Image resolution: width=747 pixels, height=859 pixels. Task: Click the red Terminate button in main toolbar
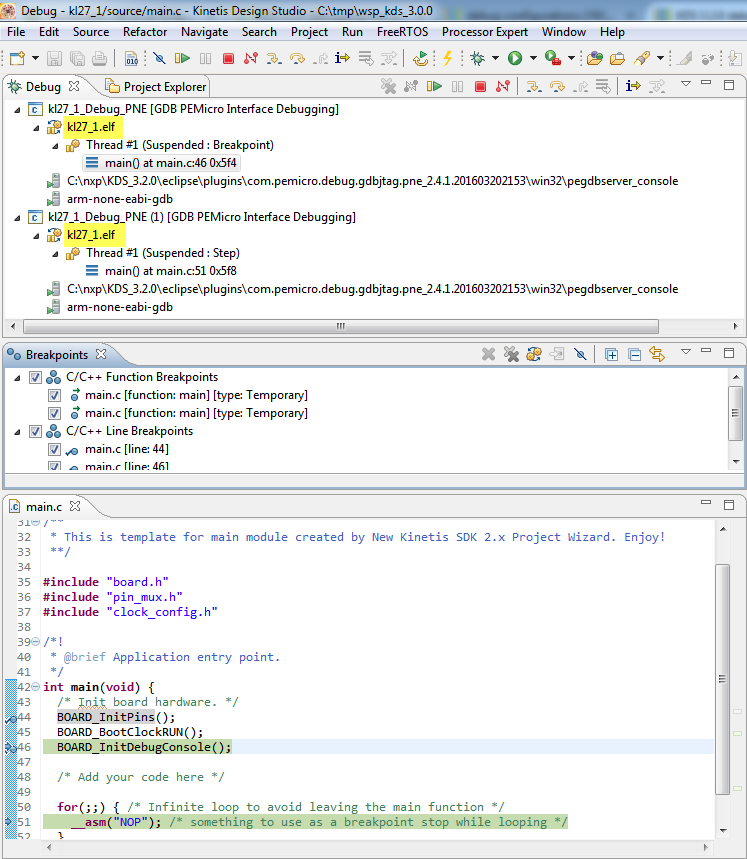(x=228, y=59)
